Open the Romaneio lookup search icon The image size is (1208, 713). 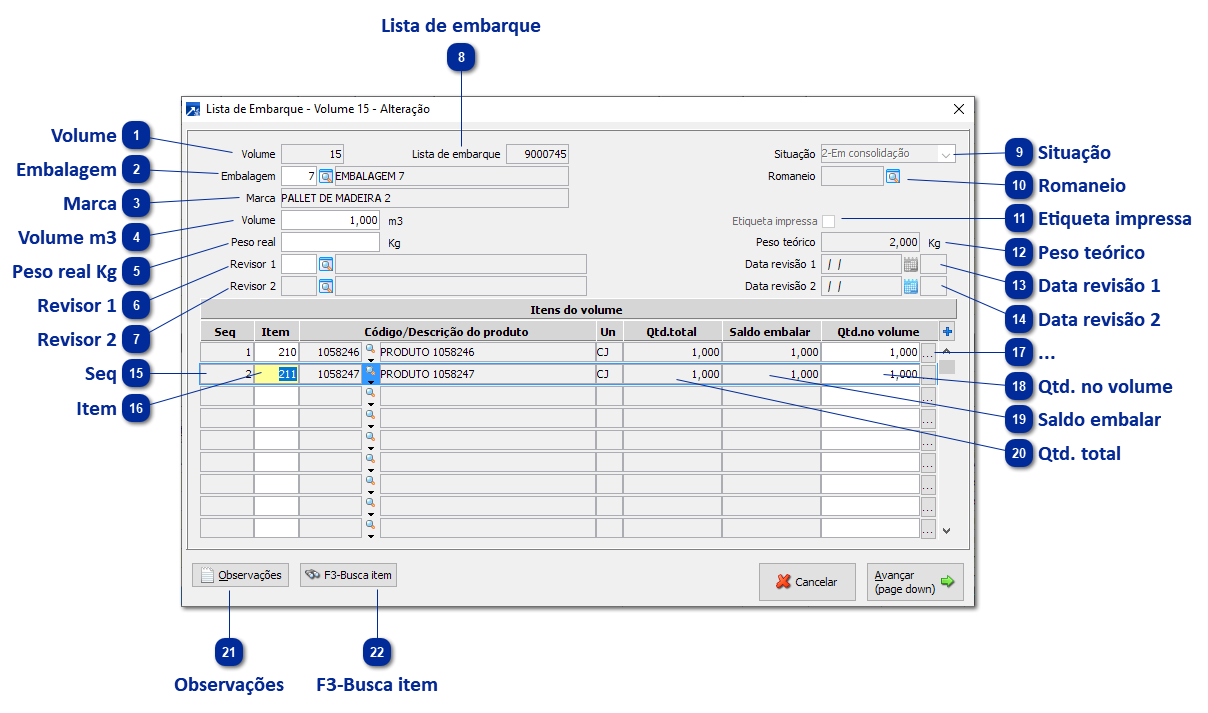(893, 176)
